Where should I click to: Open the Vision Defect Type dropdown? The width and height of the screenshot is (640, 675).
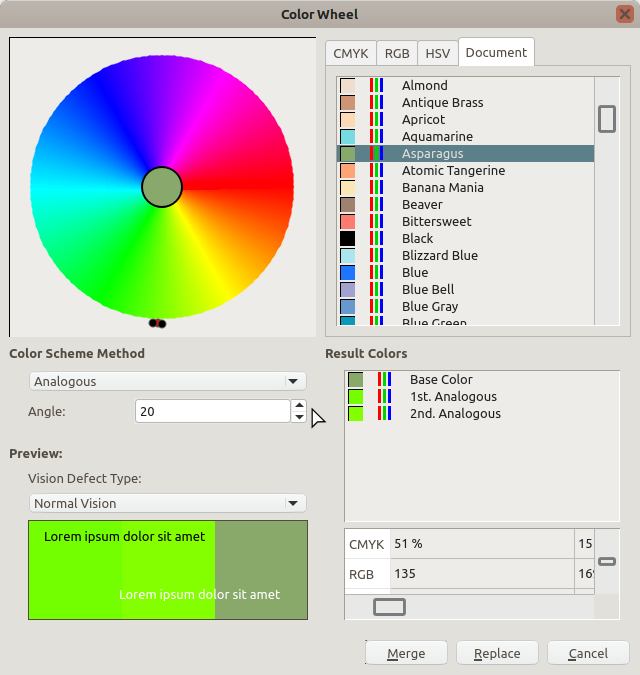(167, 503)
